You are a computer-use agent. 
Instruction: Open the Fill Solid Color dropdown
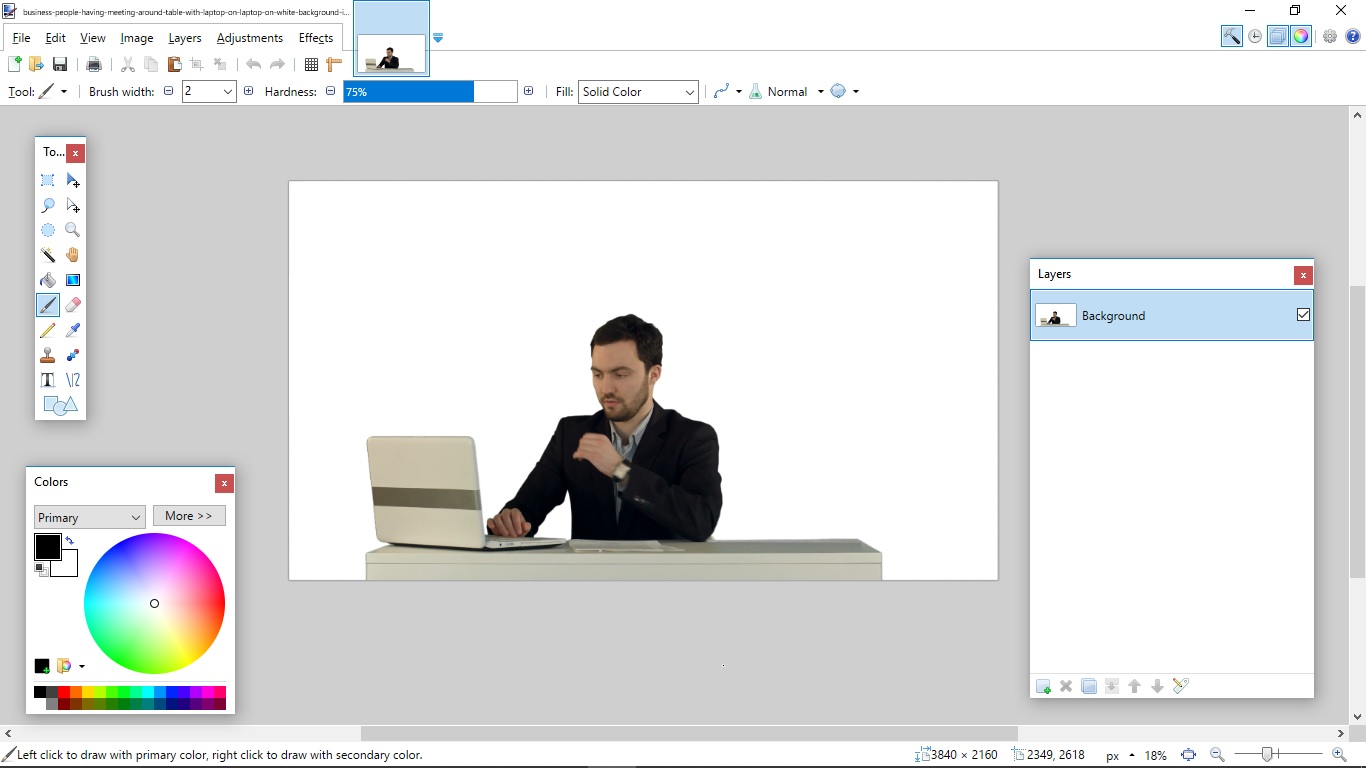[638, 91]
